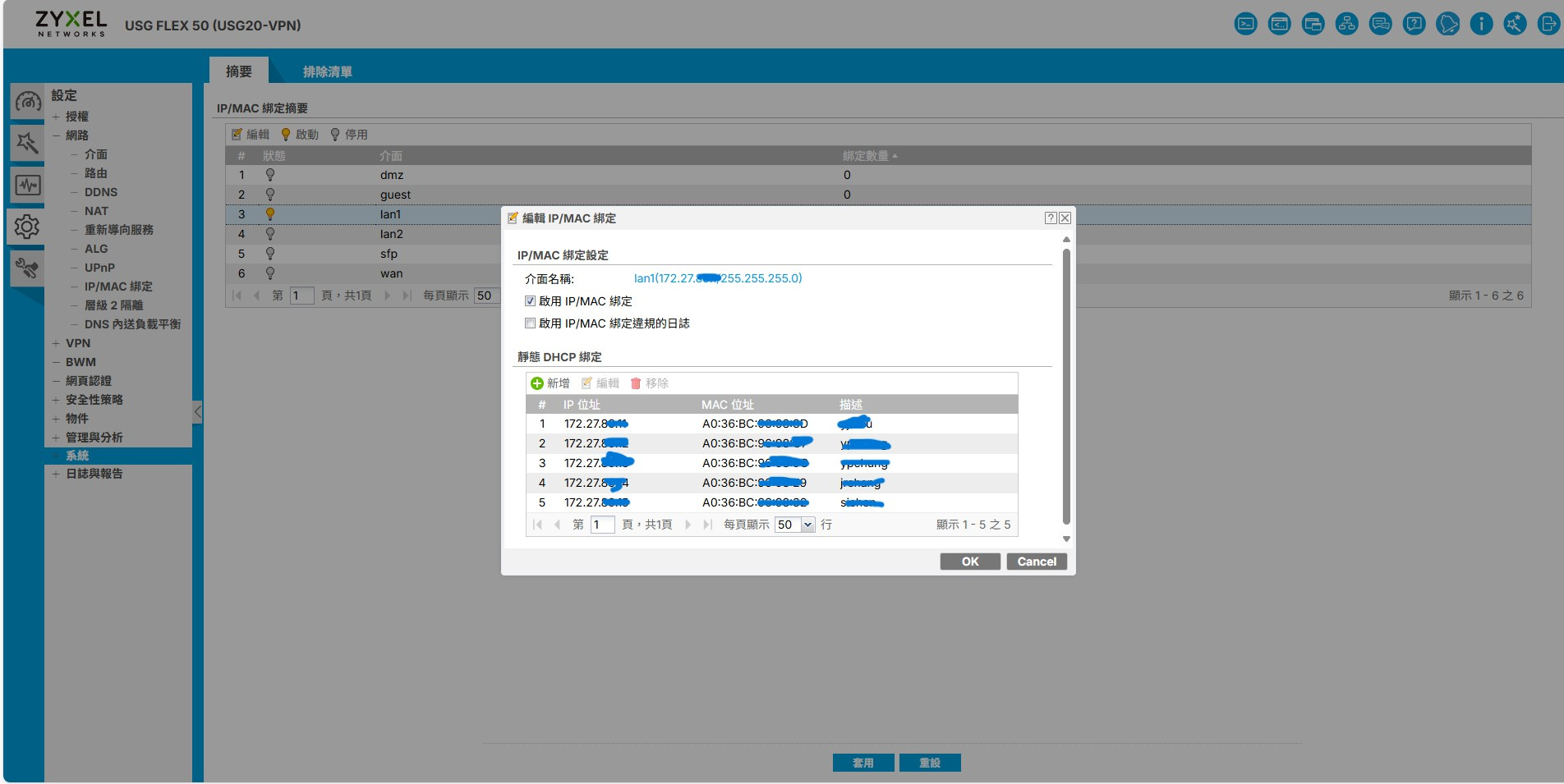The image size is (1564, 784).
Task: Click the help icon in the dialog title bar
Action: tap(1051, 218)
